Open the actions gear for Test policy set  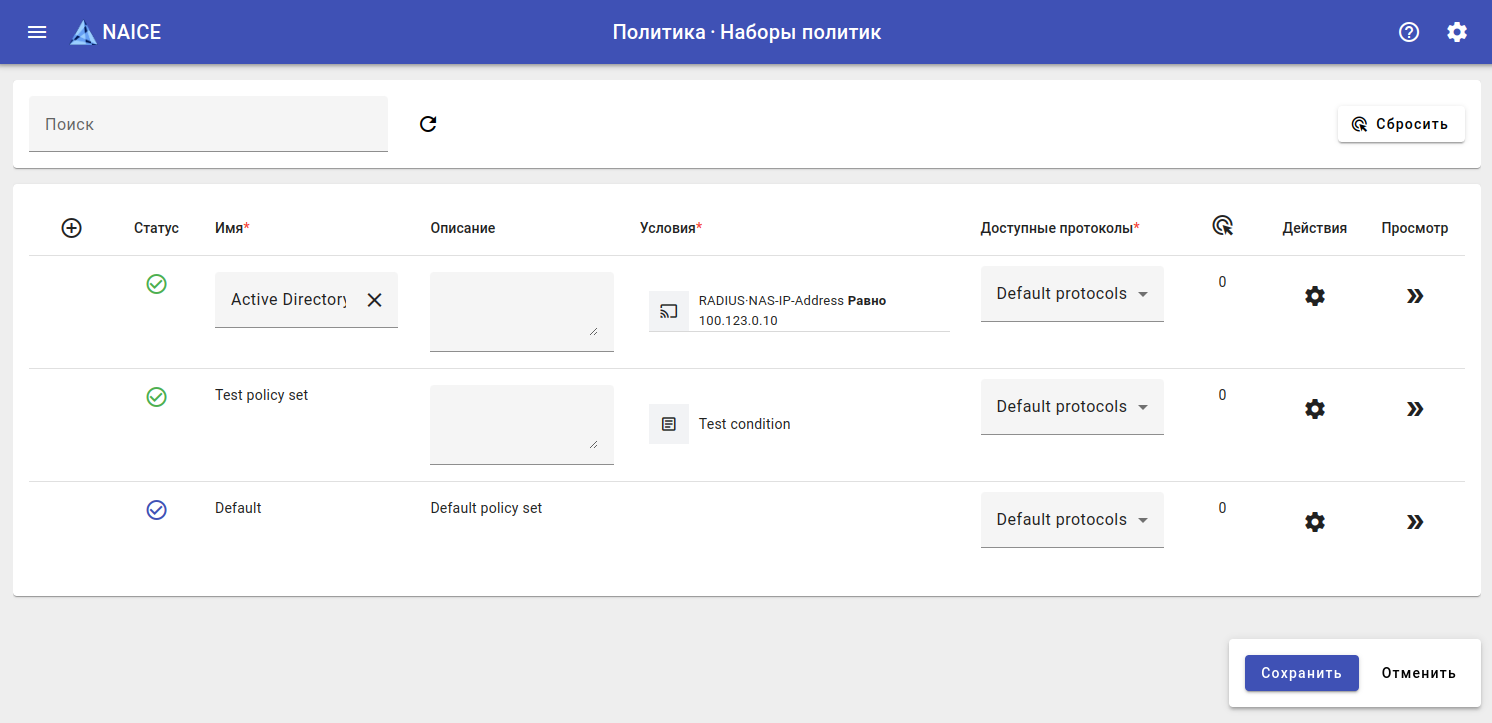(1315, 409)
